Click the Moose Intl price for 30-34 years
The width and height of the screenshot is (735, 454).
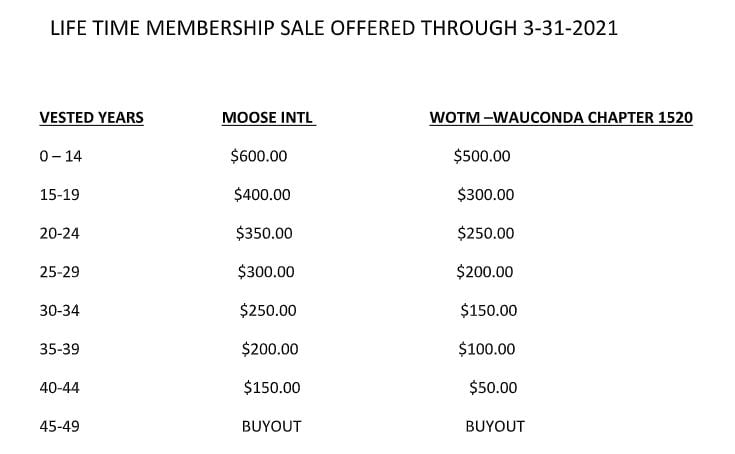point(268,311)
